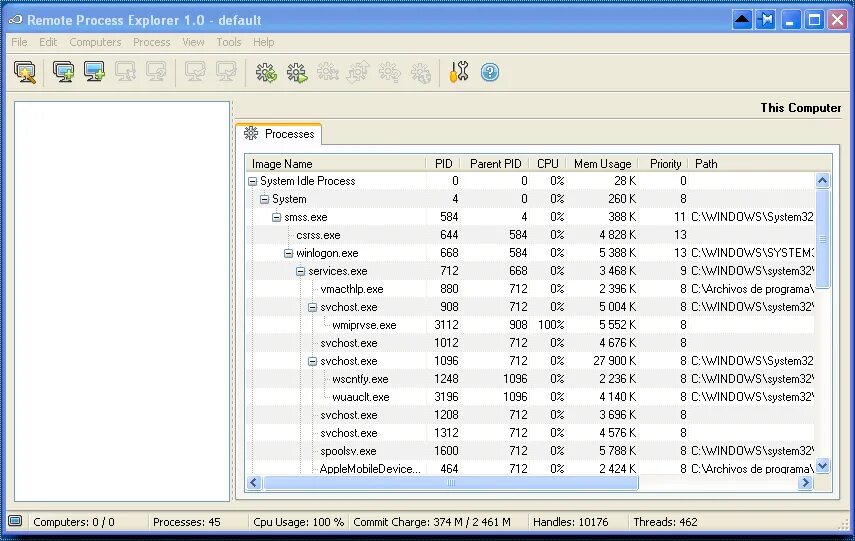This screenshot has width=855, height=541.
Task: Click the greyed process info question gear icon
Action: pos(389,72)
